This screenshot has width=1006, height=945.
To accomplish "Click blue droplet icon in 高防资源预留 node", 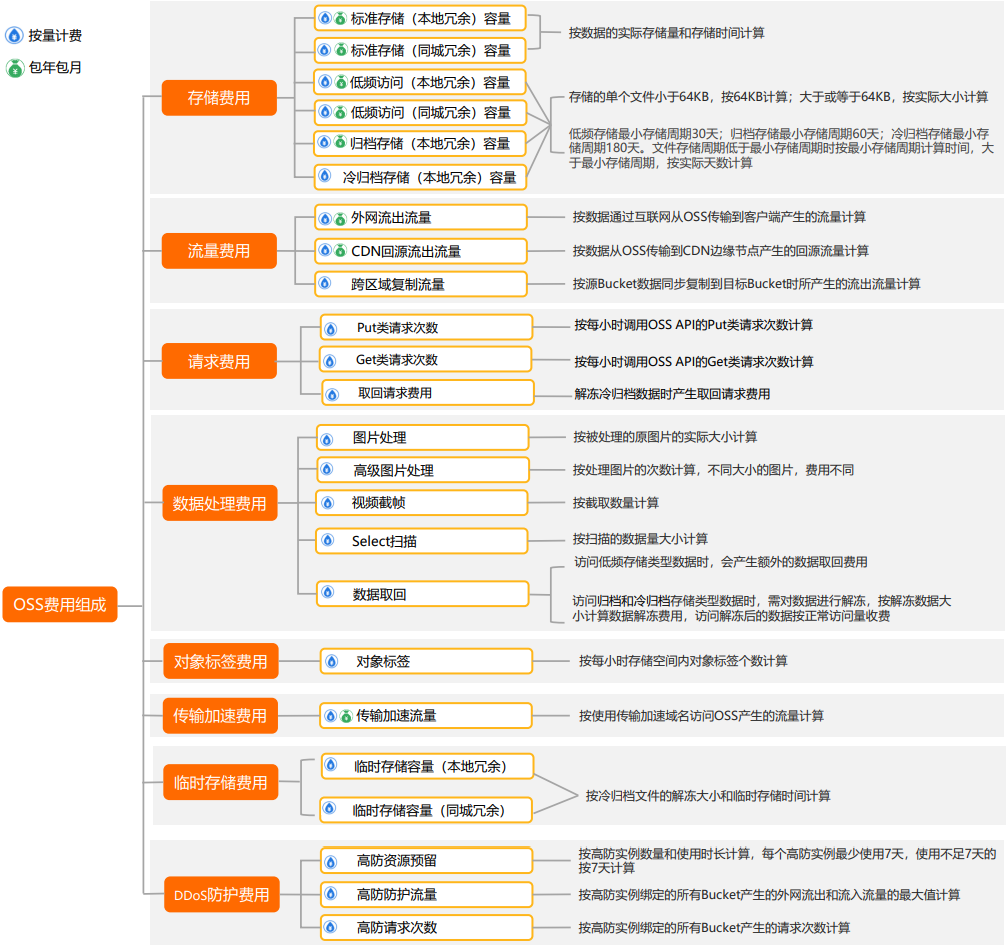I will click(331, 862).
